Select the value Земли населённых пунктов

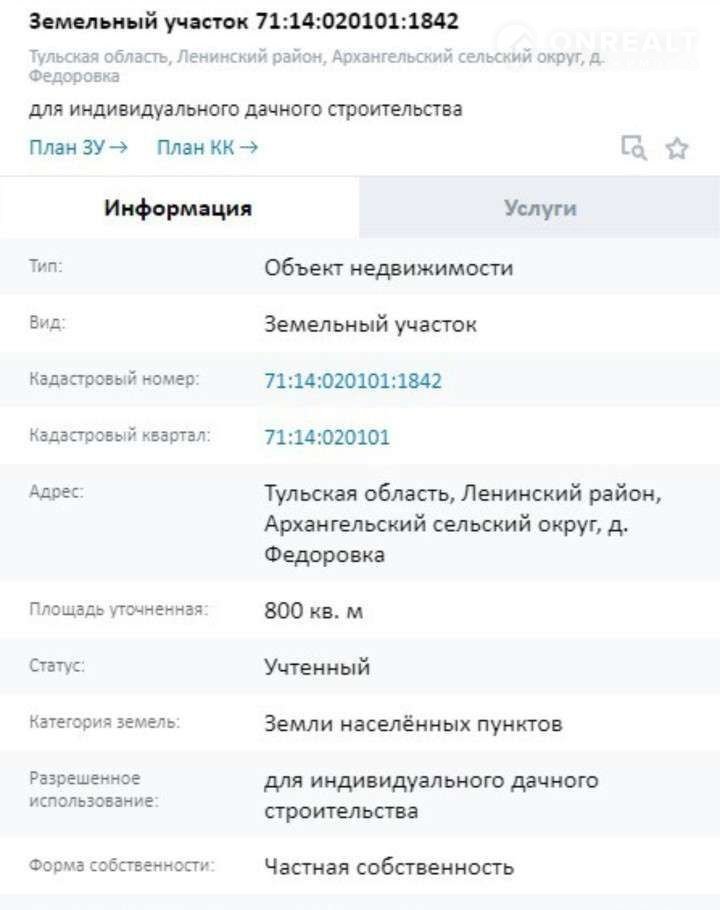pyautogui.click(x=413, y=723)
